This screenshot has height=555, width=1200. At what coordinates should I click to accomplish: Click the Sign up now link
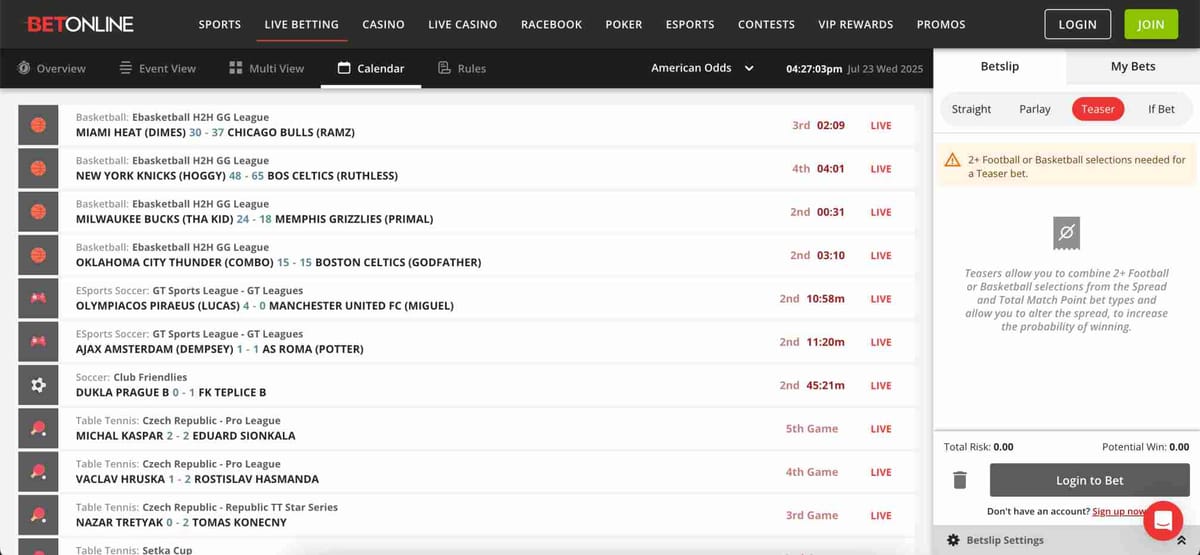coord(1119,511)
